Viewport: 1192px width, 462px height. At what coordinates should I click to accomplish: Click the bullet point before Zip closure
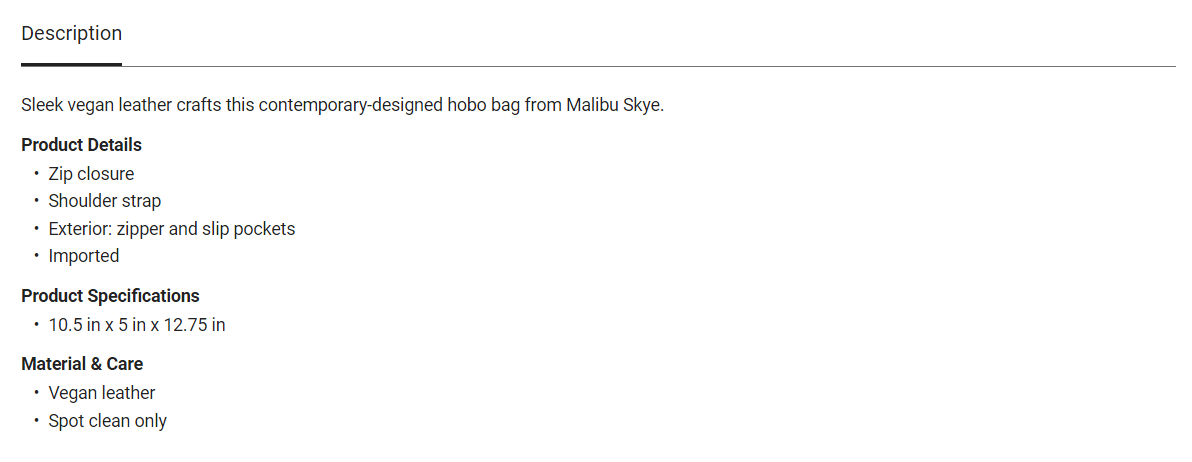point(37,173)
